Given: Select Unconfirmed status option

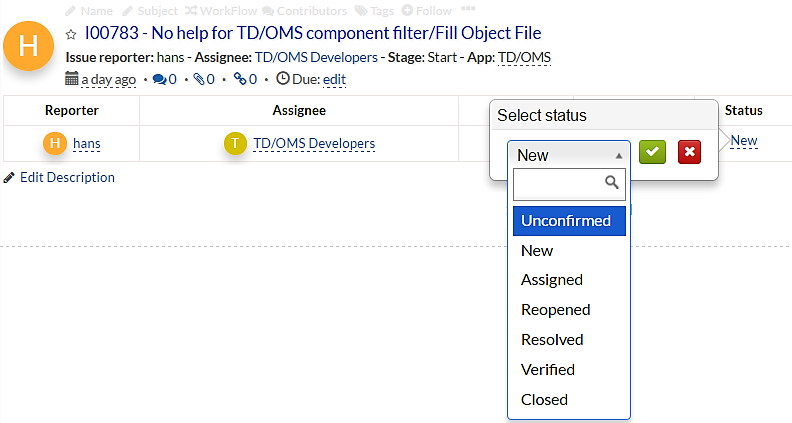Looking at the screenshot, I should tap(569, 221).
